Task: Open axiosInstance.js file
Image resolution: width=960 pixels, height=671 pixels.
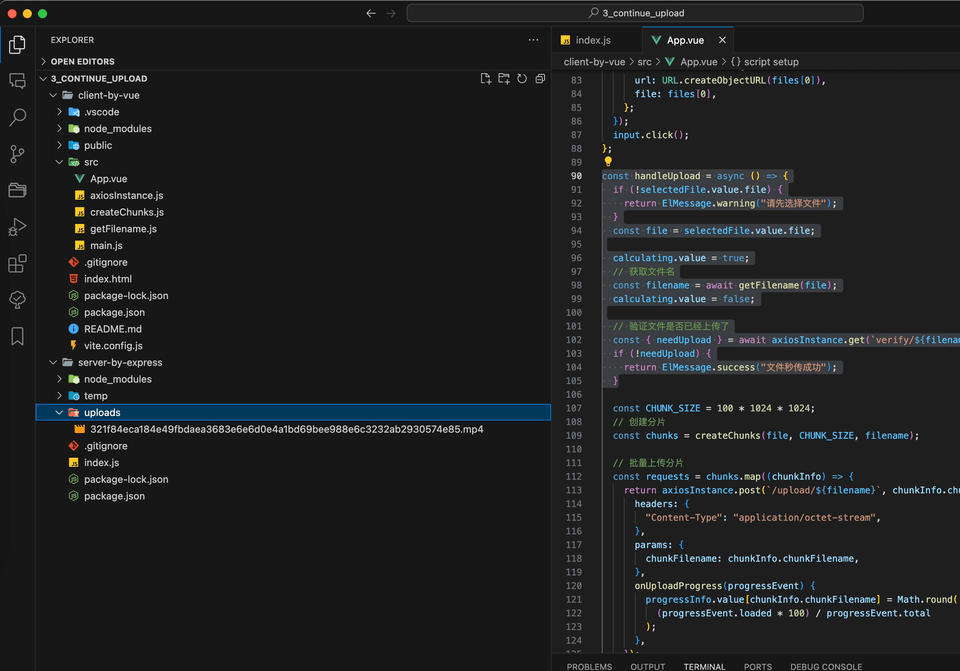Action: pos(293,195)
